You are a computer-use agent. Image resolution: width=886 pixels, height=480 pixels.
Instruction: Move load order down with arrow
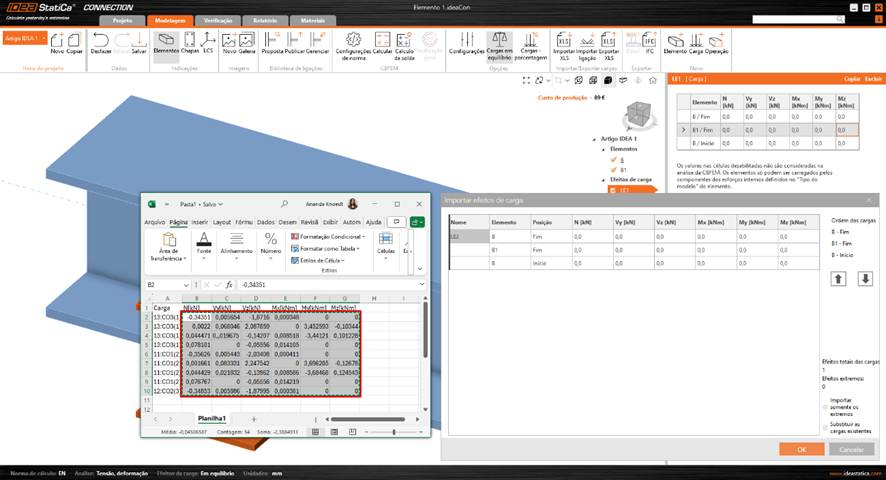865,278
